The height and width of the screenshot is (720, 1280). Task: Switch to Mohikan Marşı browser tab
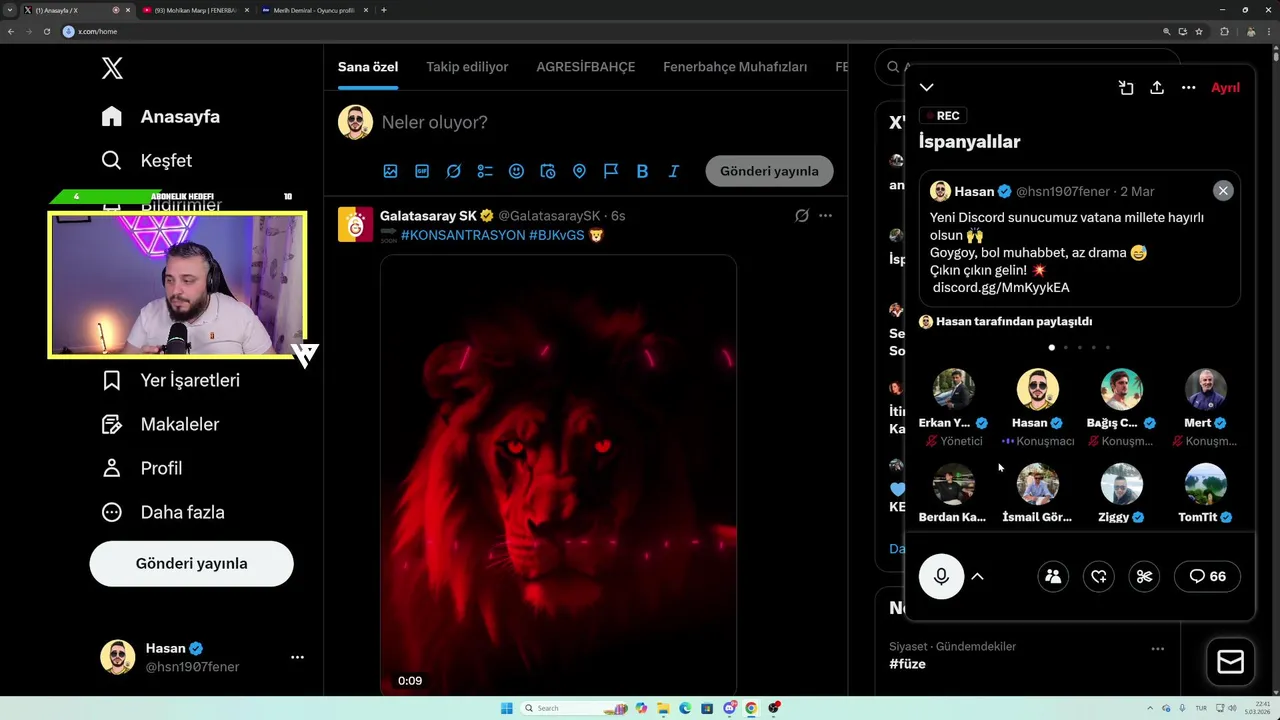click(195, 10)
